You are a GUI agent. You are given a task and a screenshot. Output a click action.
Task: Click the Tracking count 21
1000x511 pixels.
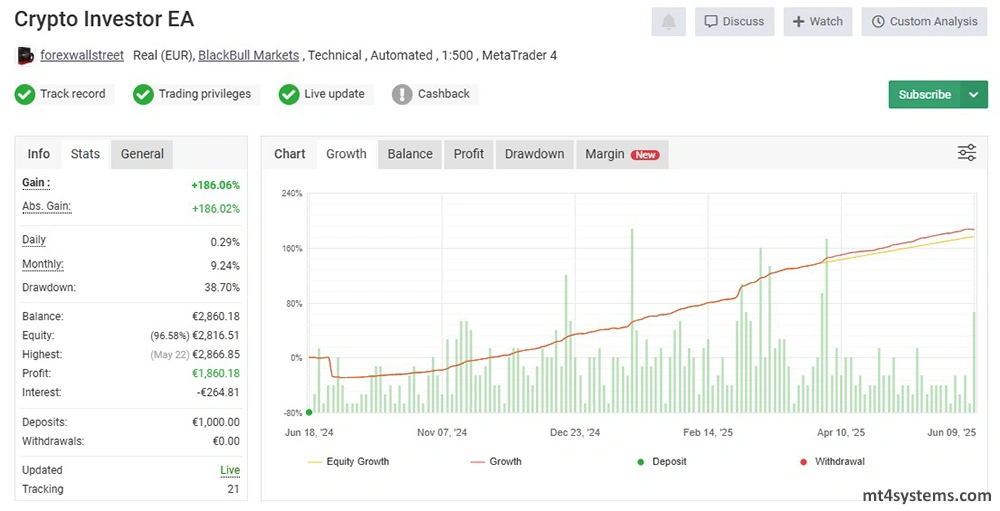coord(233,489)
